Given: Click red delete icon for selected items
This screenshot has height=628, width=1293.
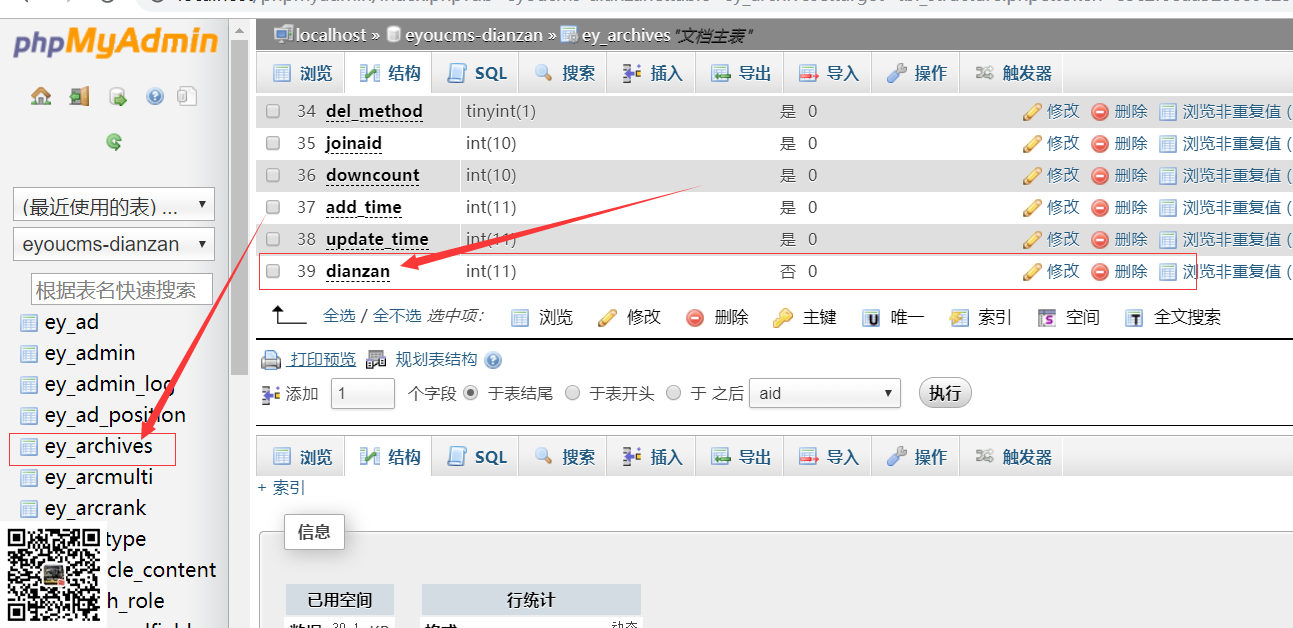Looking at the screenshot, I should point(695,318).
